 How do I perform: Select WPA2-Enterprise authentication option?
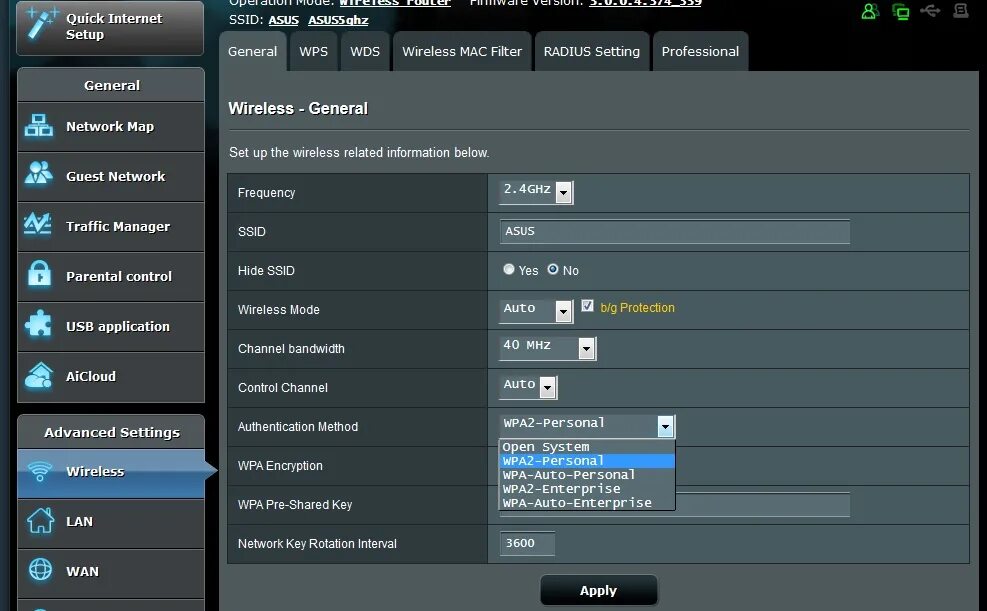[x=587, y=488]
